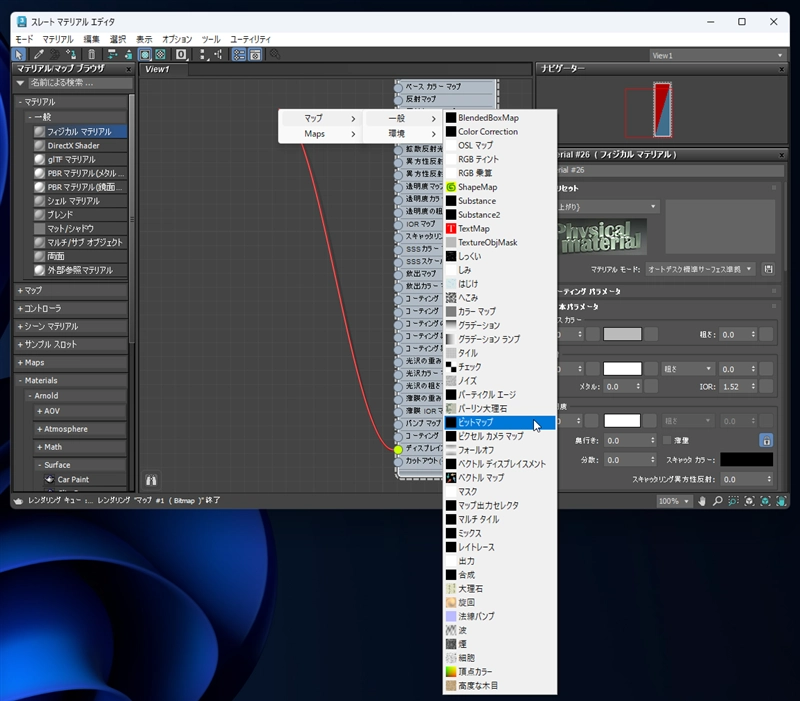Viewport: 800px width, 701px height.
Task: Click the binoculars search icon in View1
Action: point(152,480)
